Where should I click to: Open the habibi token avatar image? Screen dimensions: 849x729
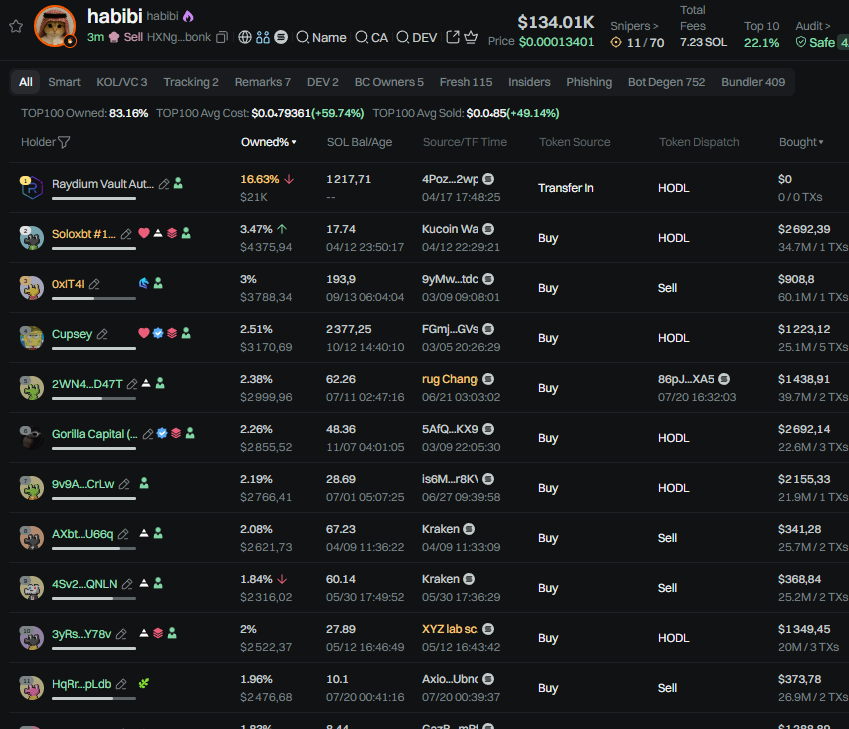[x=55, y=26]
